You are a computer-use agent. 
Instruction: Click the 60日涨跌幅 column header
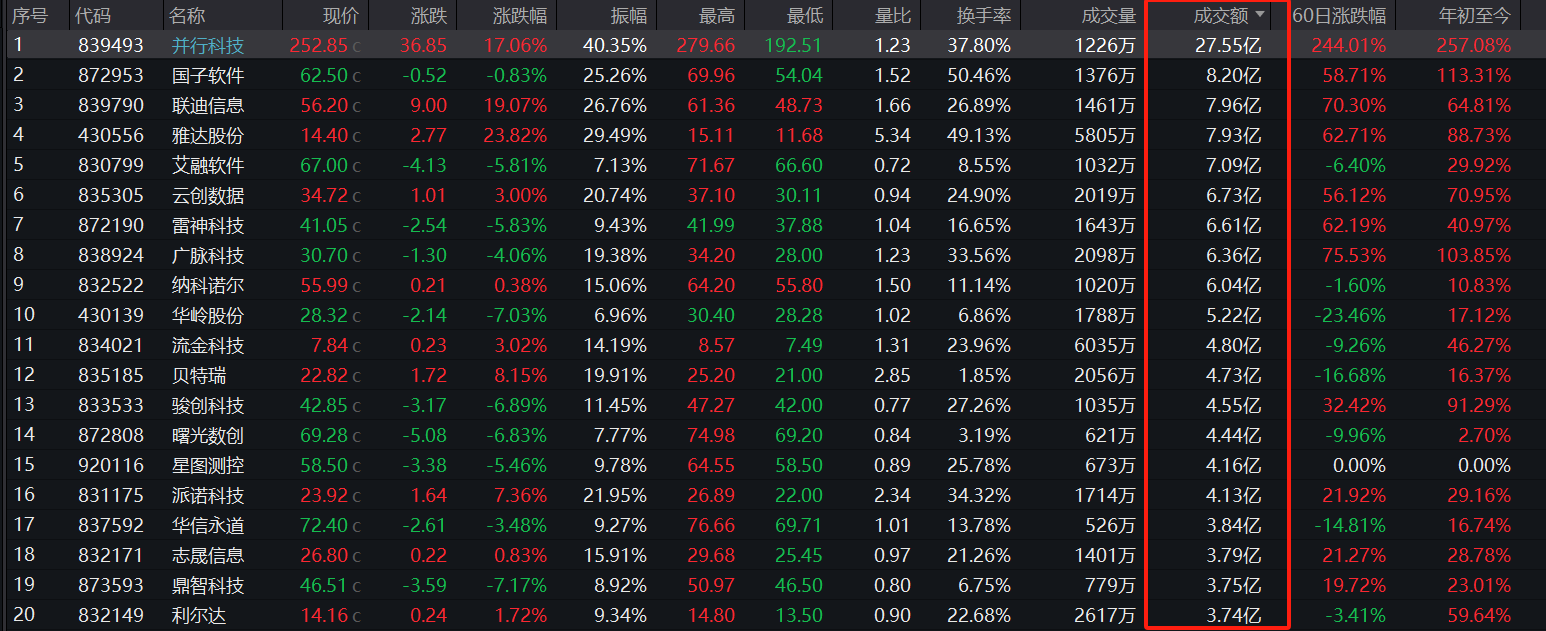[x=1340, y=15]
